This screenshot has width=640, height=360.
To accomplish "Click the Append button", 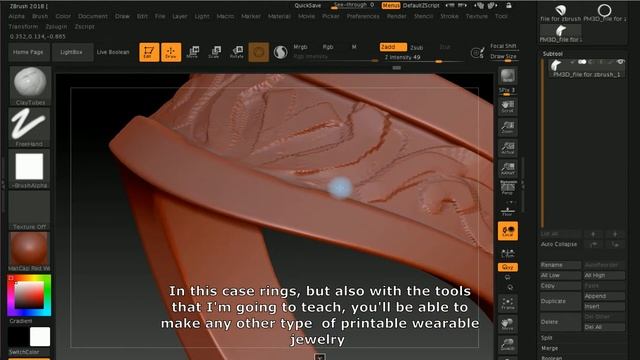I will [604, 296].
